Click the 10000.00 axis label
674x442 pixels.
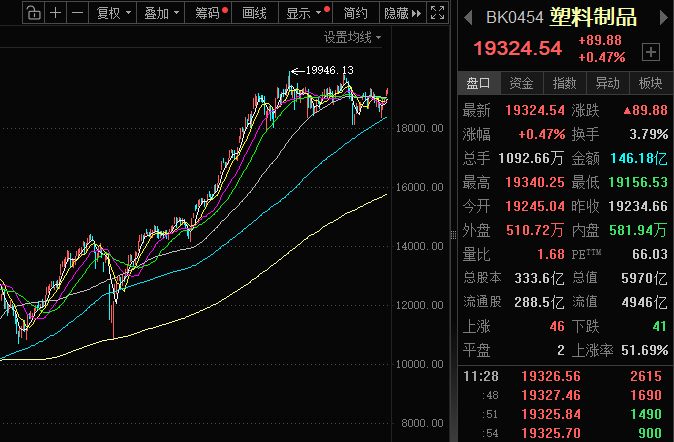(x=420, y=364)
